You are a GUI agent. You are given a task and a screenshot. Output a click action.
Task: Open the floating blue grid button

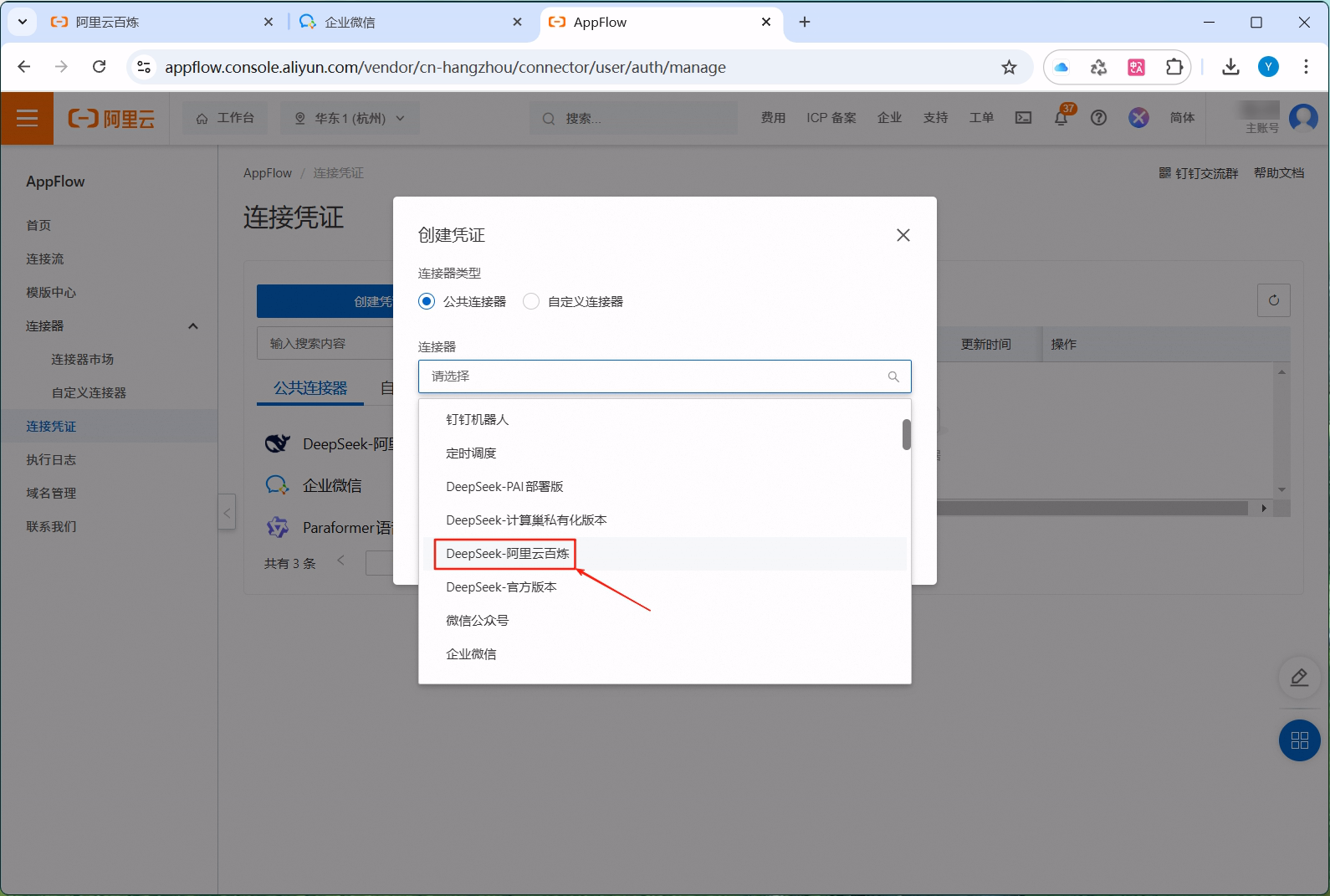1299,740
